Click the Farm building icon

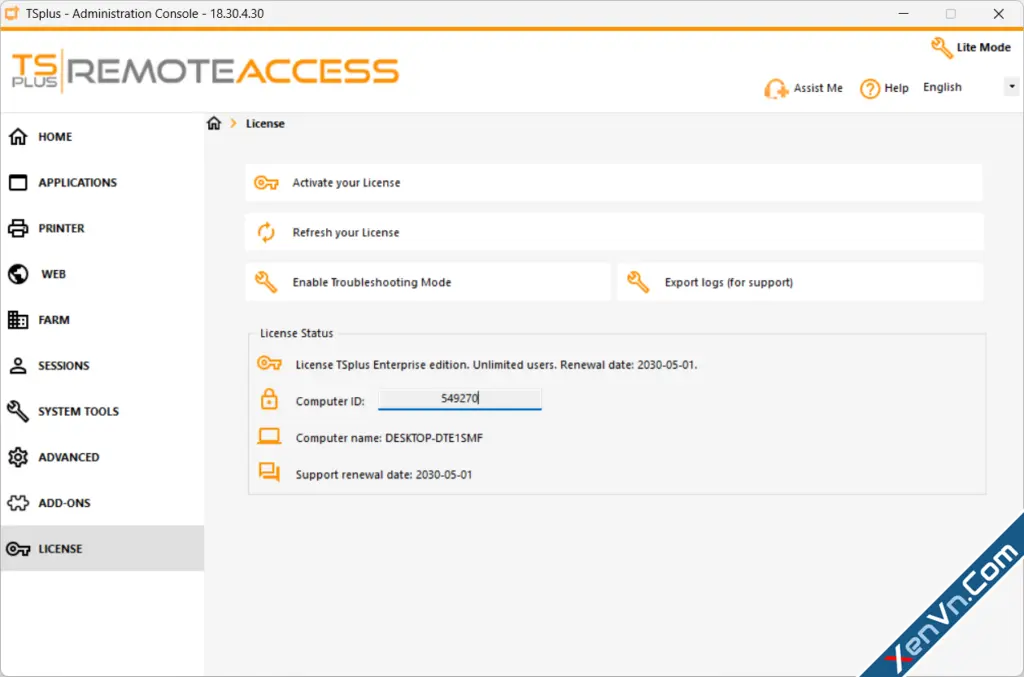(18, 320)
